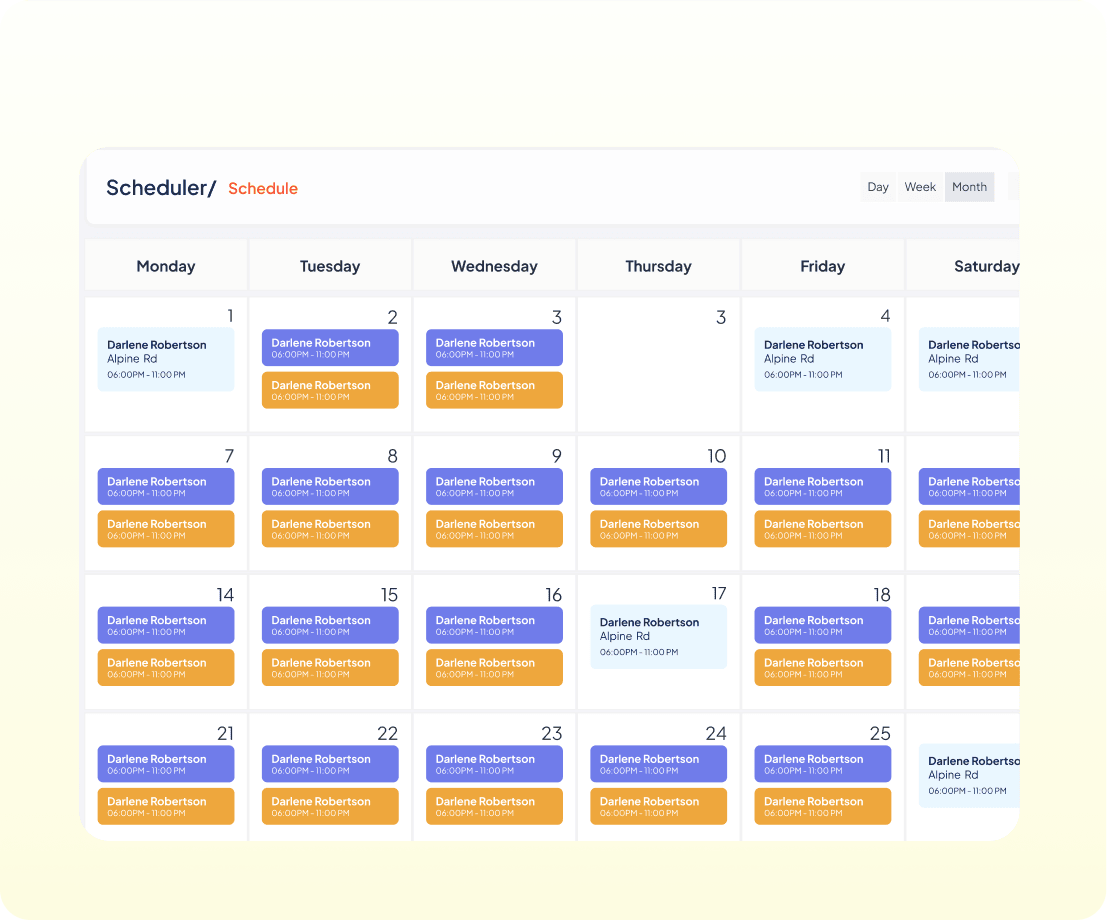The image size is (1107, 920).
Task: Open the orange shift card under Wednesday's 3
Action: coord(494,390)
